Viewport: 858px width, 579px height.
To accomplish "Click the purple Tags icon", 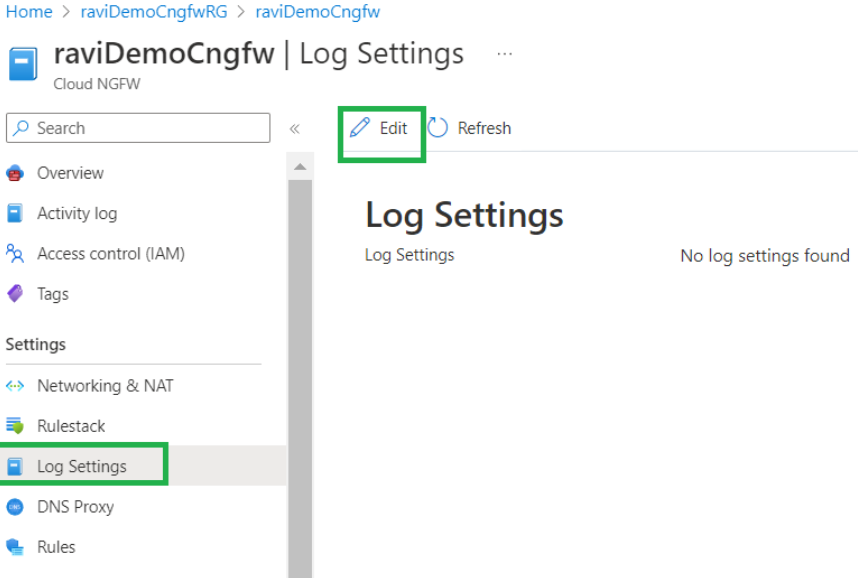I will tap(15, 294).
